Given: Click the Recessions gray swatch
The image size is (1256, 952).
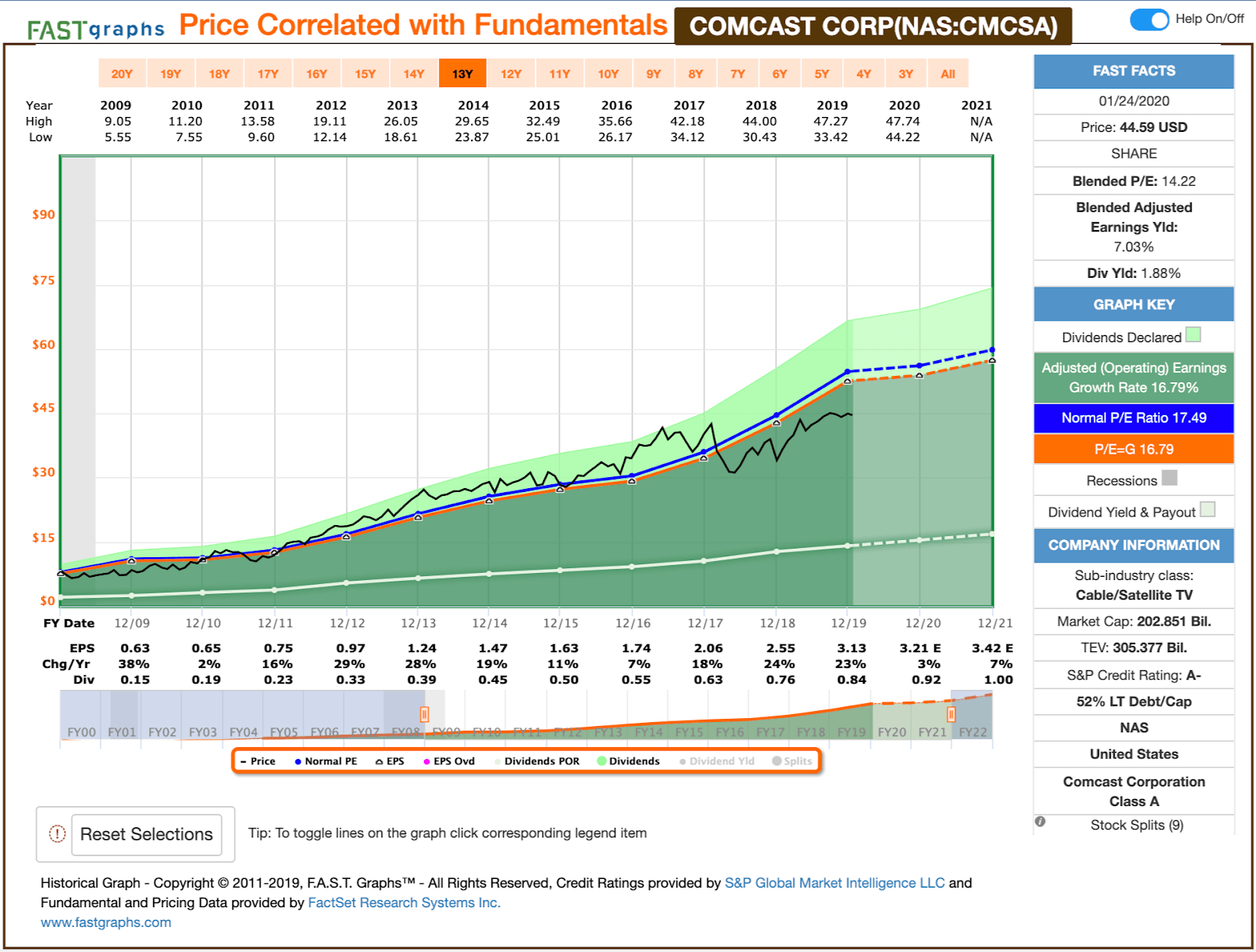Looking at the screenshot, I should point(1170,478).
